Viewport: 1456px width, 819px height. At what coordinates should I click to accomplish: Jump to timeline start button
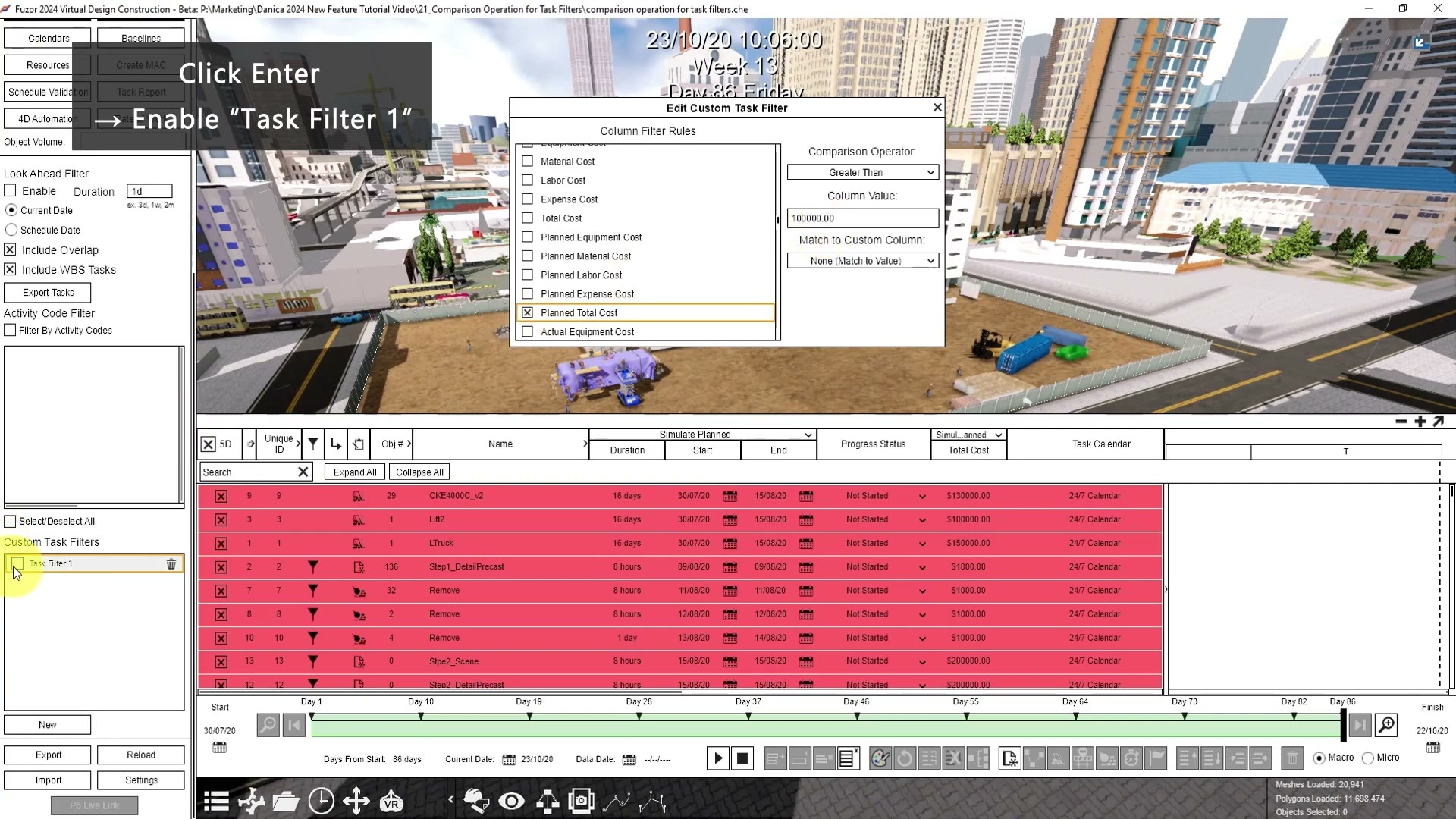294,726
